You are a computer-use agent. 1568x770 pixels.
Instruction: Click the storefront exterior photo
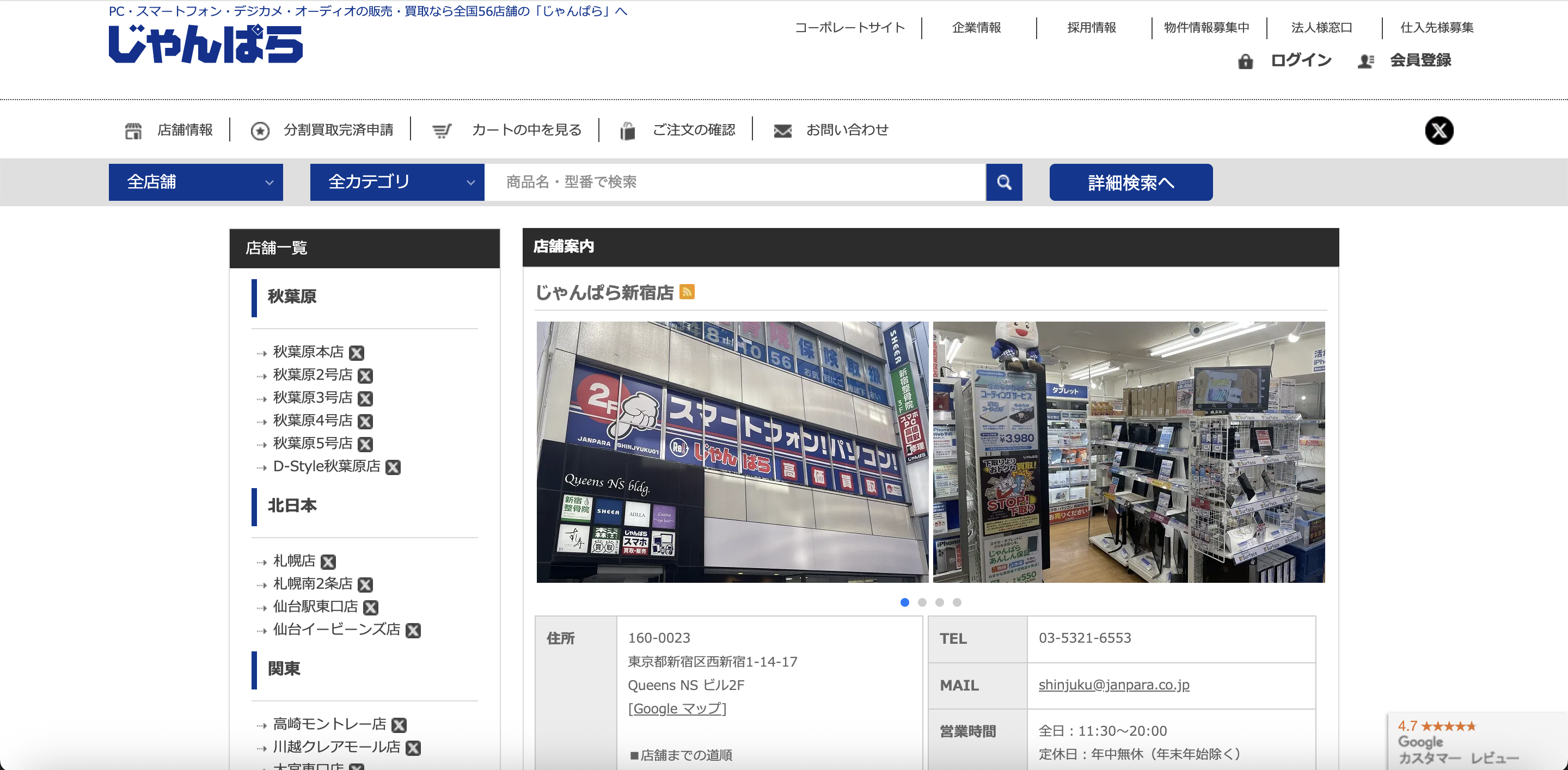click(x=732, y=452)
